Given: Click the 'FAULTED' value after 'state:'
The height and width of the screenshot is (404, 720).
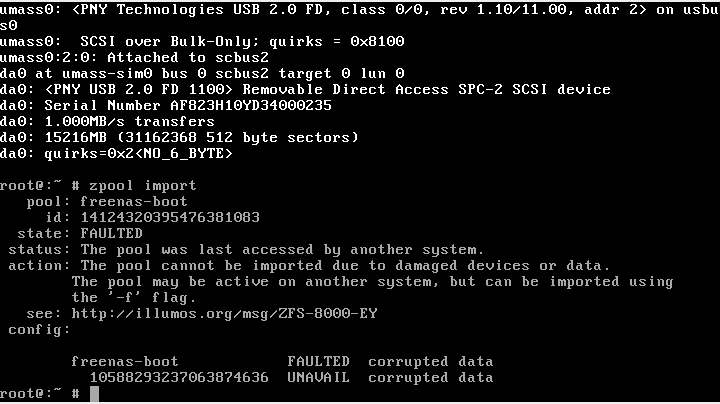Looking at the screenshot, I should (112, 233).
